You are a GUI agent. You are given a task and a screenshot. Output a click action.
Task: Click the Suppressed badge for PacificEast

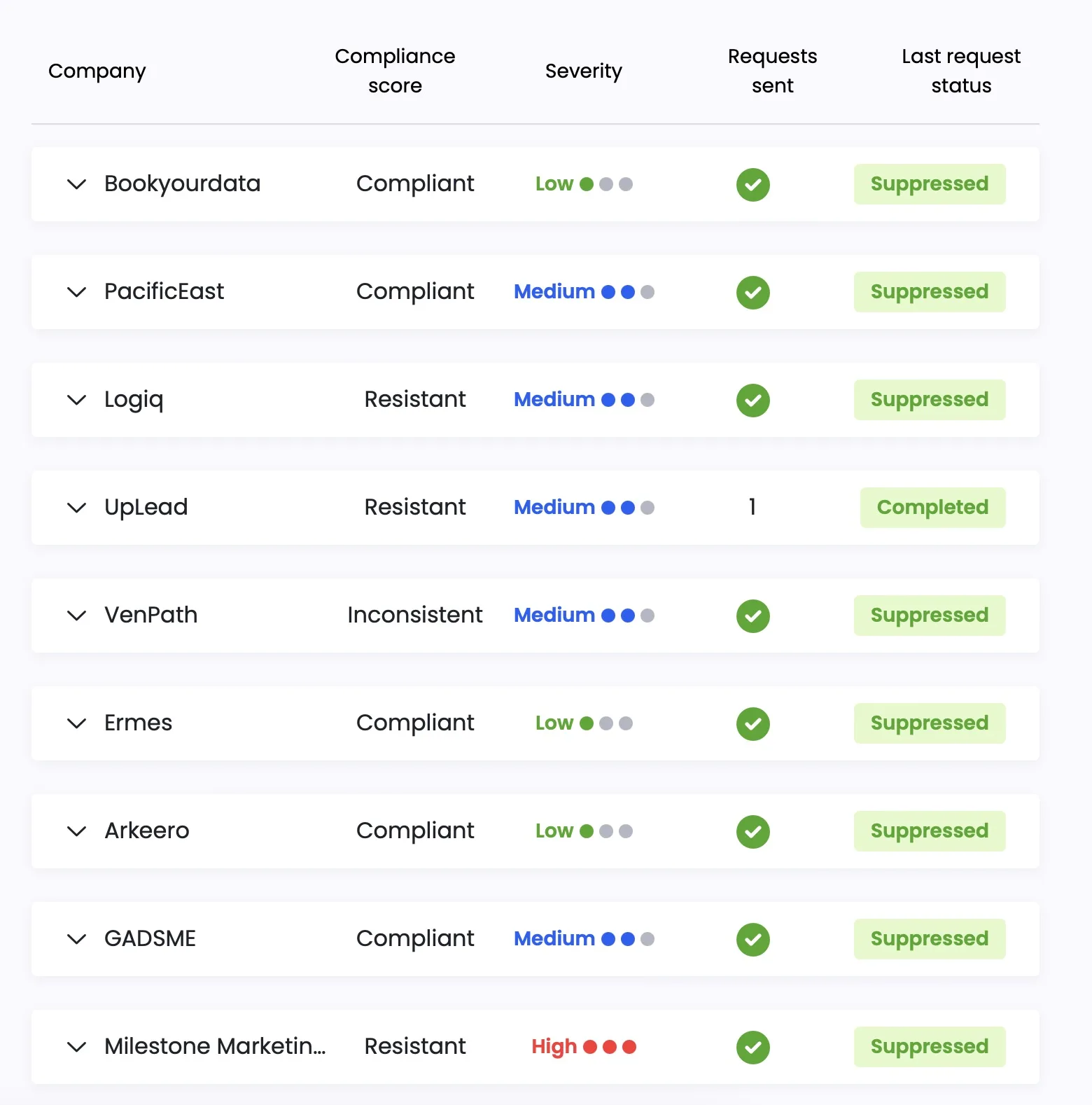click(x=929, y=292)
